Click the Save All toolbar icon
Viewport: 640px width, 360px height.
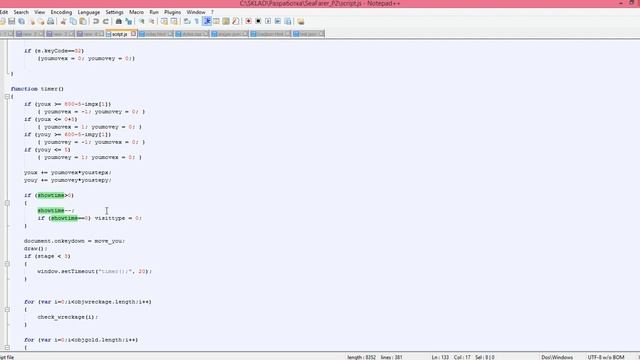22,21
